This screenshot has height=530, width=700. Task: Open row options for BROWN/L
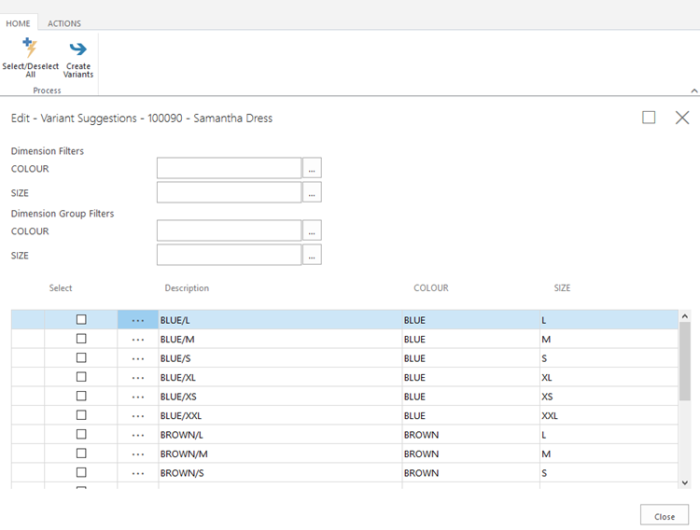[138, 435]
